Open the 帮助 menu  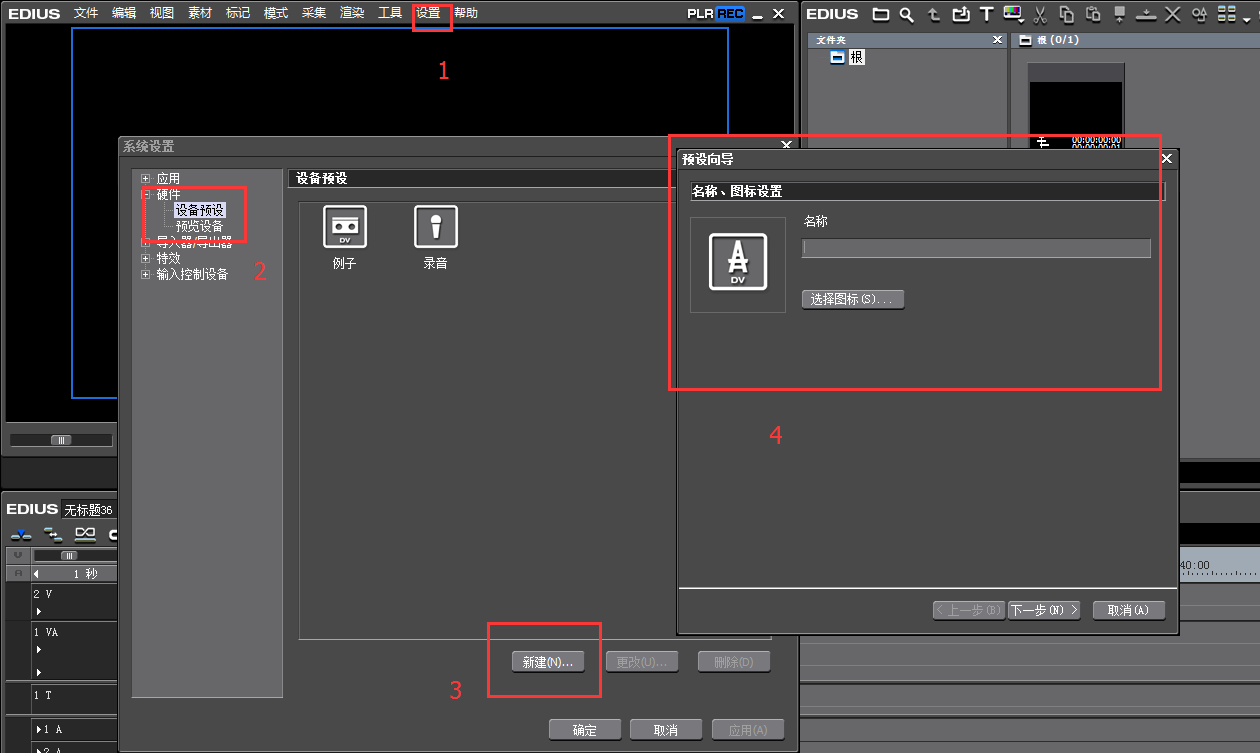pyautogui.click(x=466, y=13)
